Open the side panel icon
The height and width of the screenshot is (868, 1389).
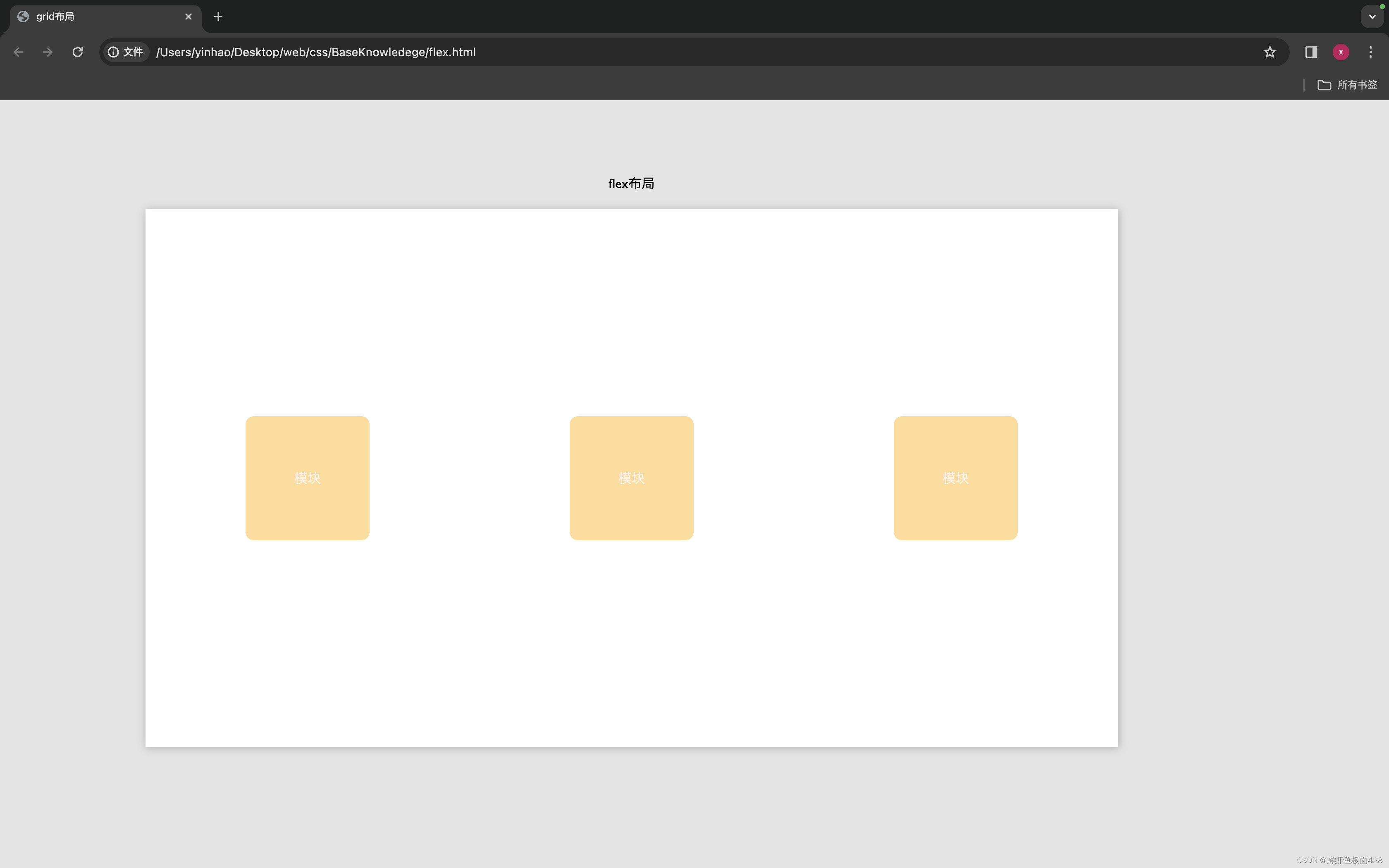click(1311, 52)
